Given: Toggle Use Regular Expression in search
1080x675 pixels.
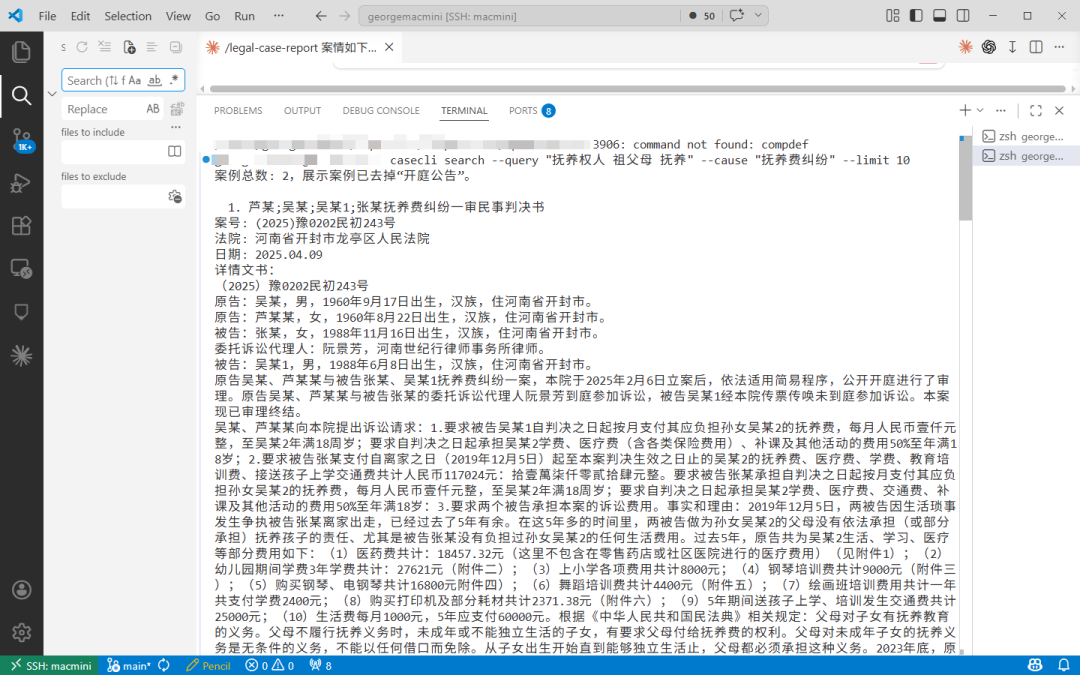Looking at the screenshot, I should click(x=174, y=80).
